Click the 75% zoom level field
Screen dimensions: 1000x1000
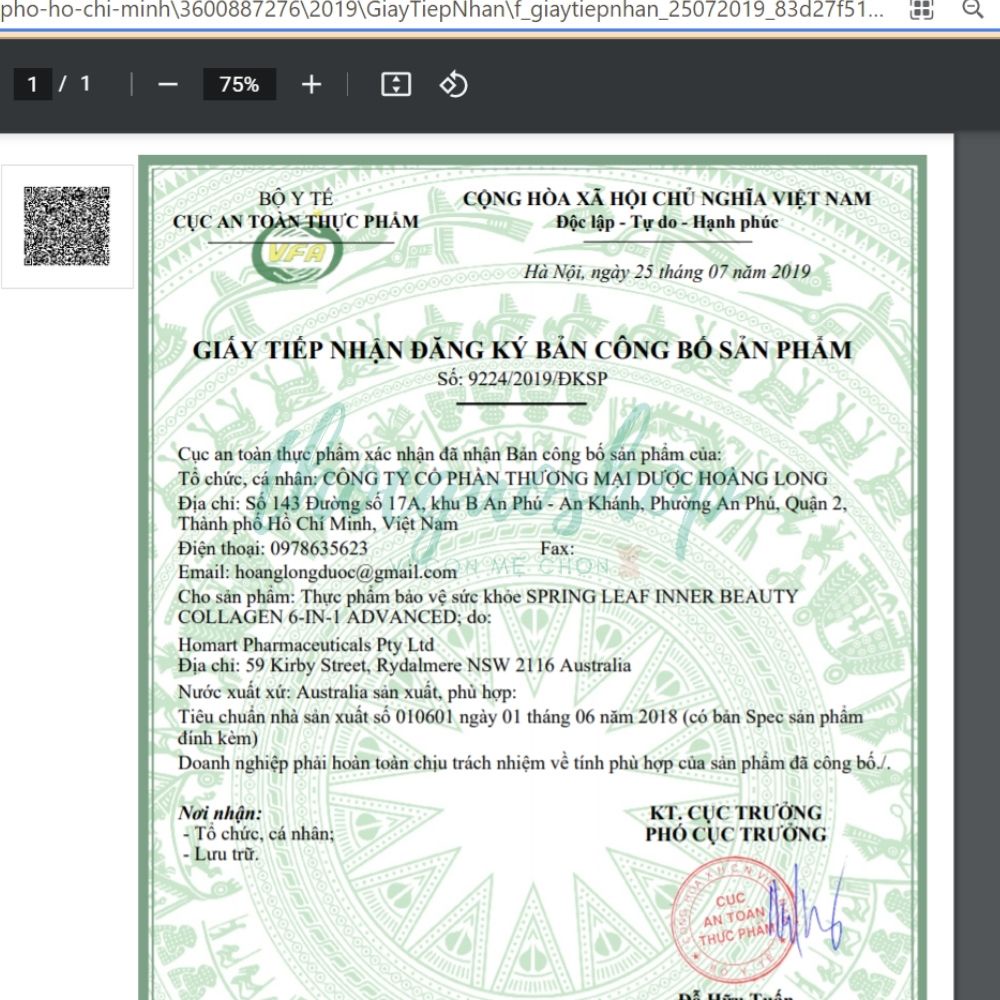coord(239,85)
